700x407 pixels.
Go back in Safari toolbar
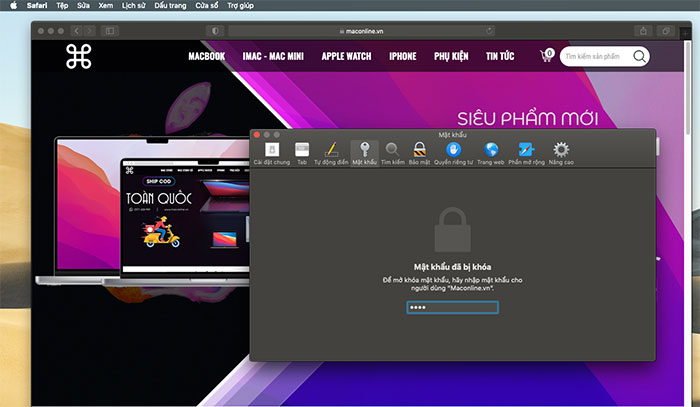76,31
